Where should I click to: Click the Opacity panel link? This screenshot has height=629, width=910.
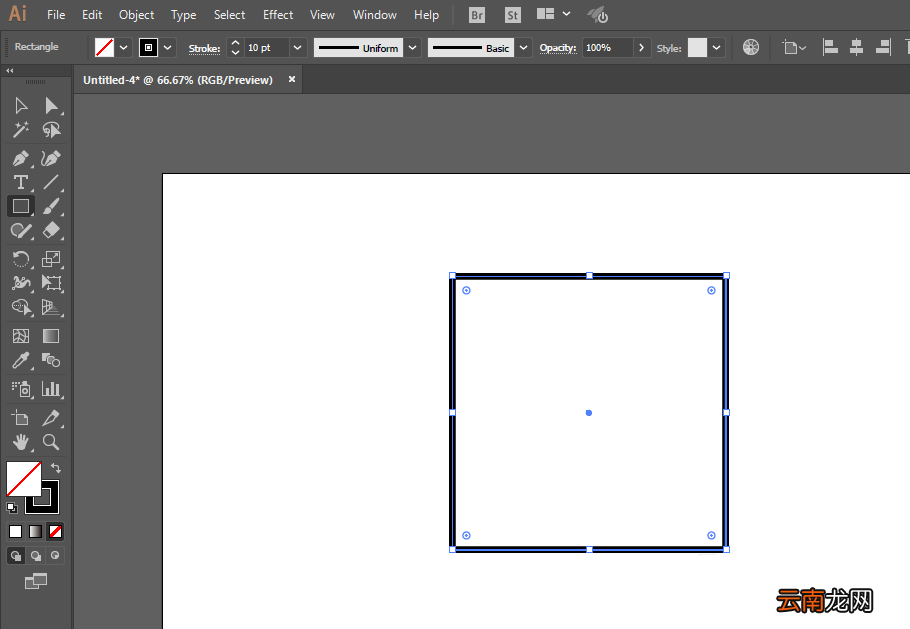coord(558,48)
